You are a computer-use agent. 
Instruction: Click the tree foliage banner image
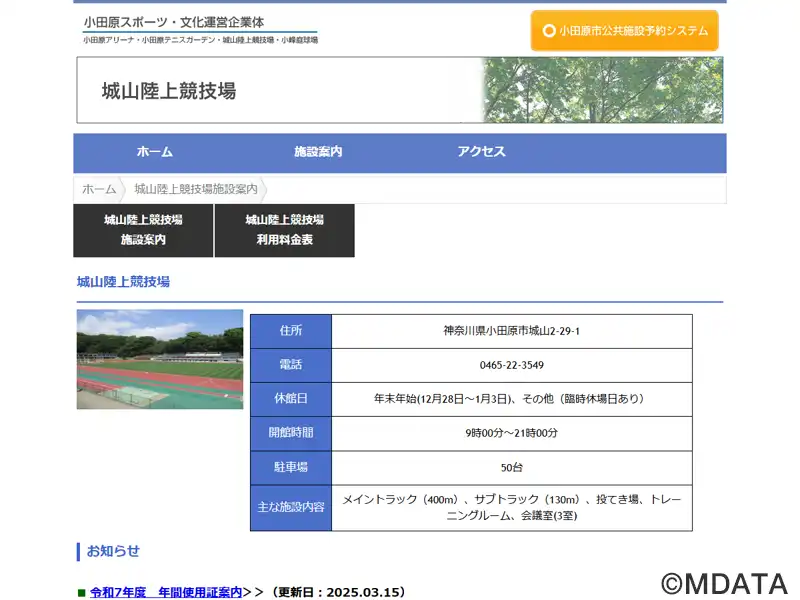(602, 90)
